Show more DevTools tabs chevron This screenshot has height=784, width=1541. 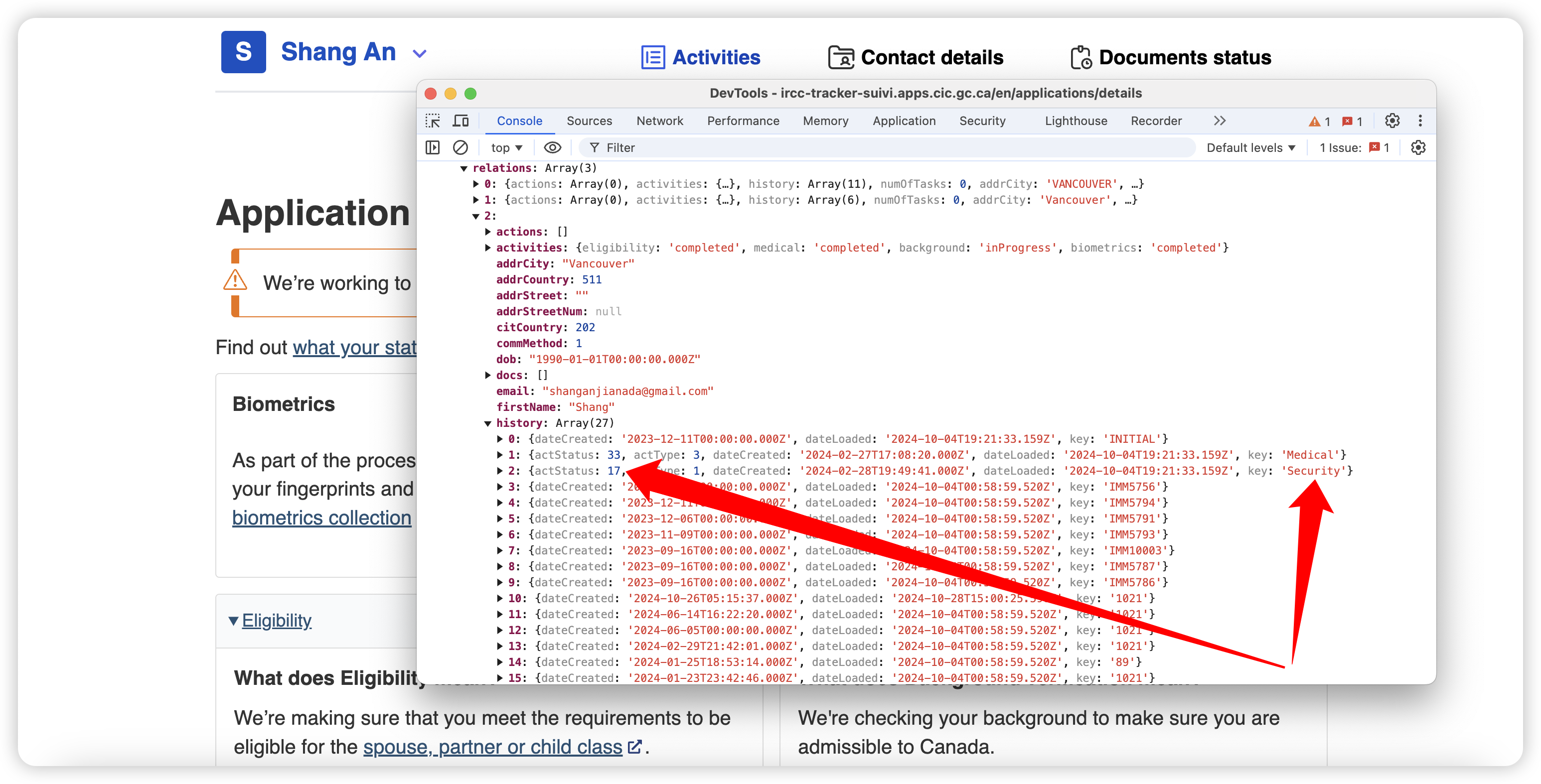1220,121
